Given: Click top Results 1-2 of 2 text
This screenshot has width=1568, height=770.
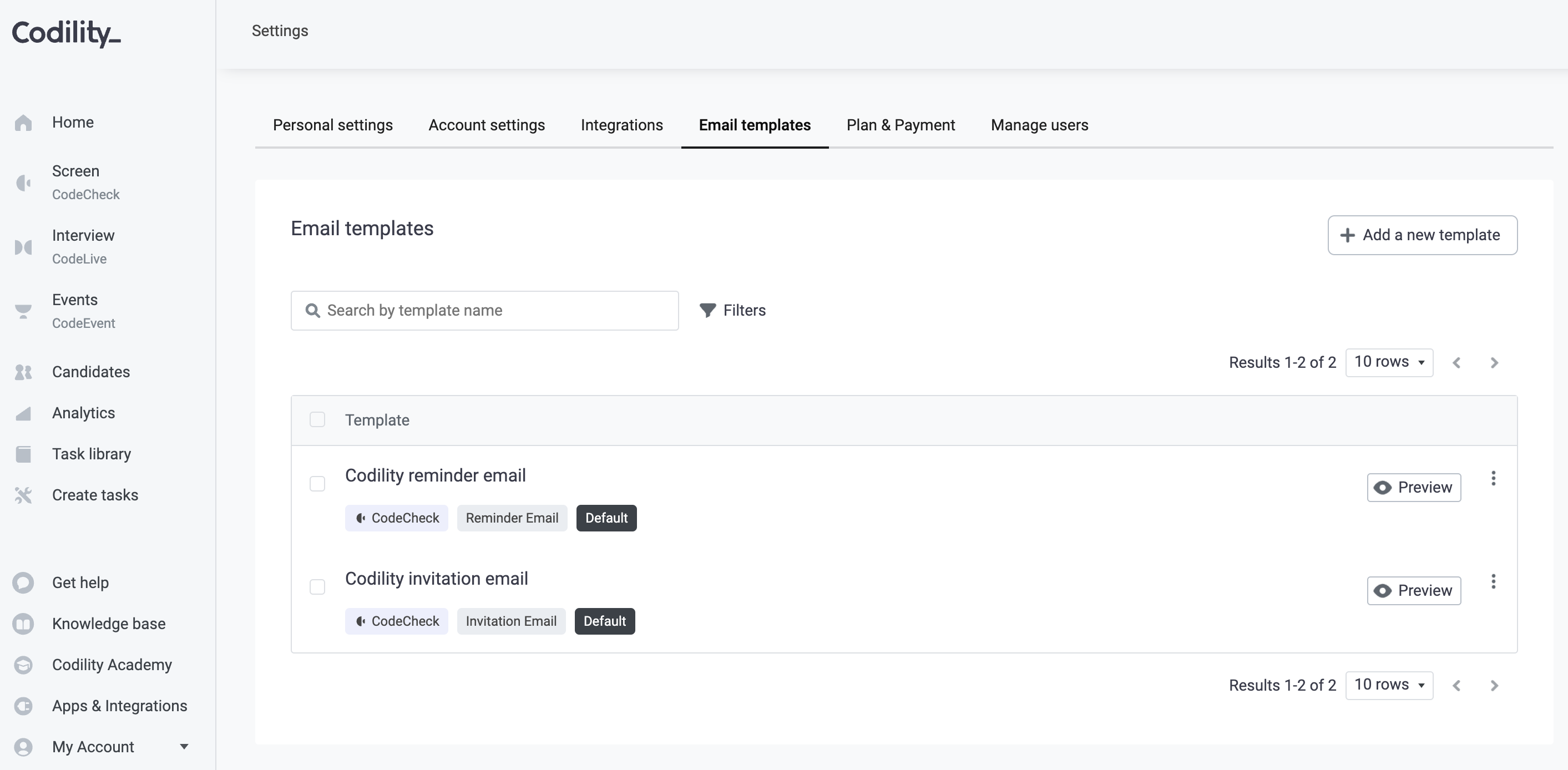Looking at the screenshot, I should point(1282,363).
